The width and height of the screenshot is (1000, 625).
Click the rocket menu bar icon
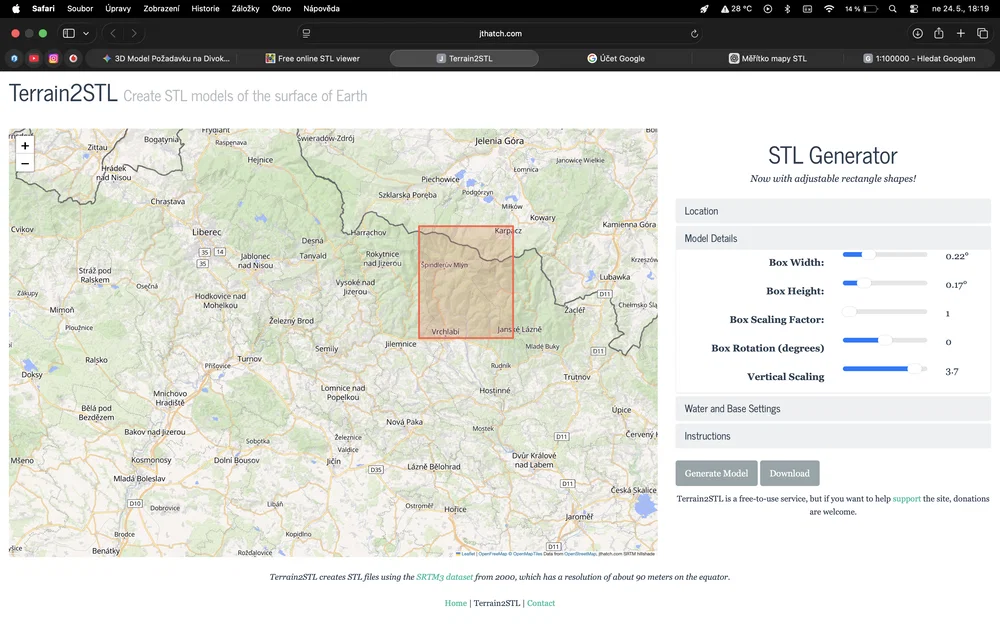pos(704,8)
